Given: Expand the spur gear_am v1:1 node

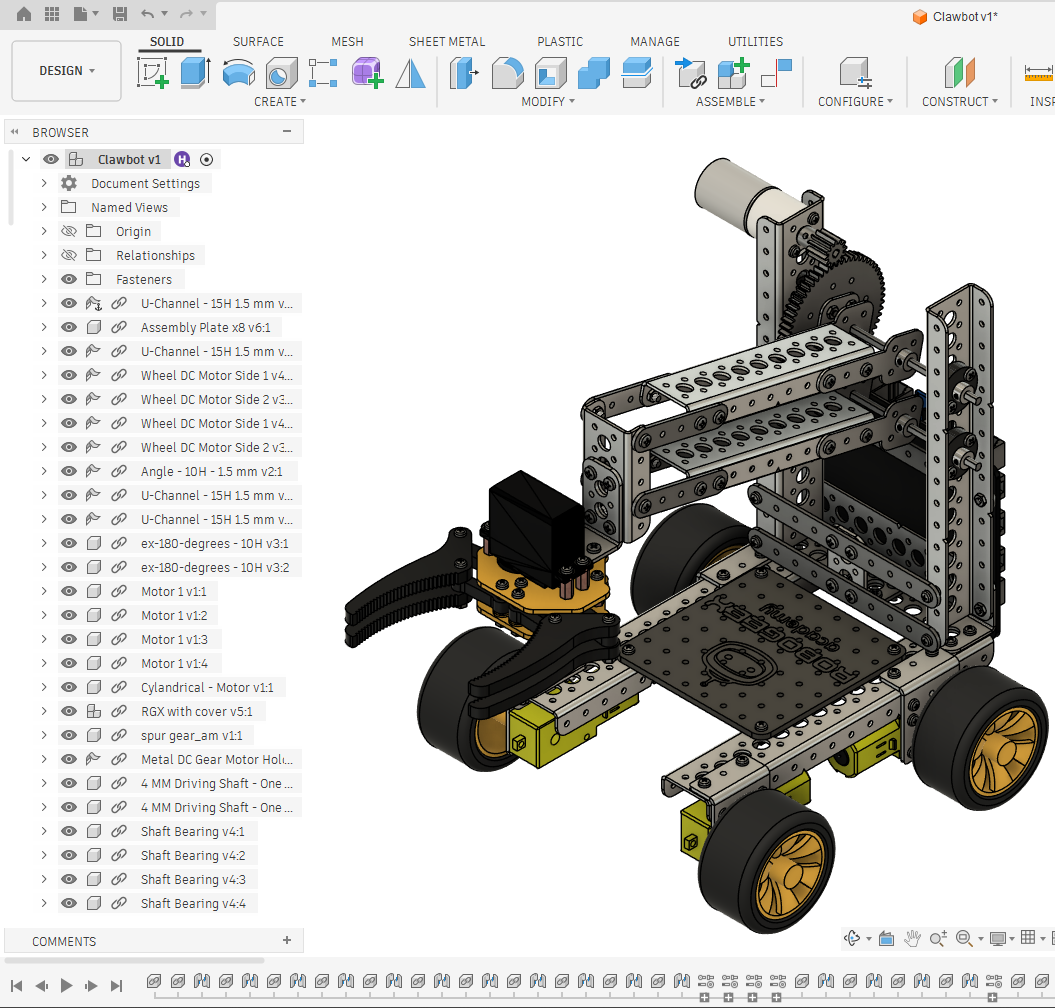Looking at the screenshot, I should point(44,735).
